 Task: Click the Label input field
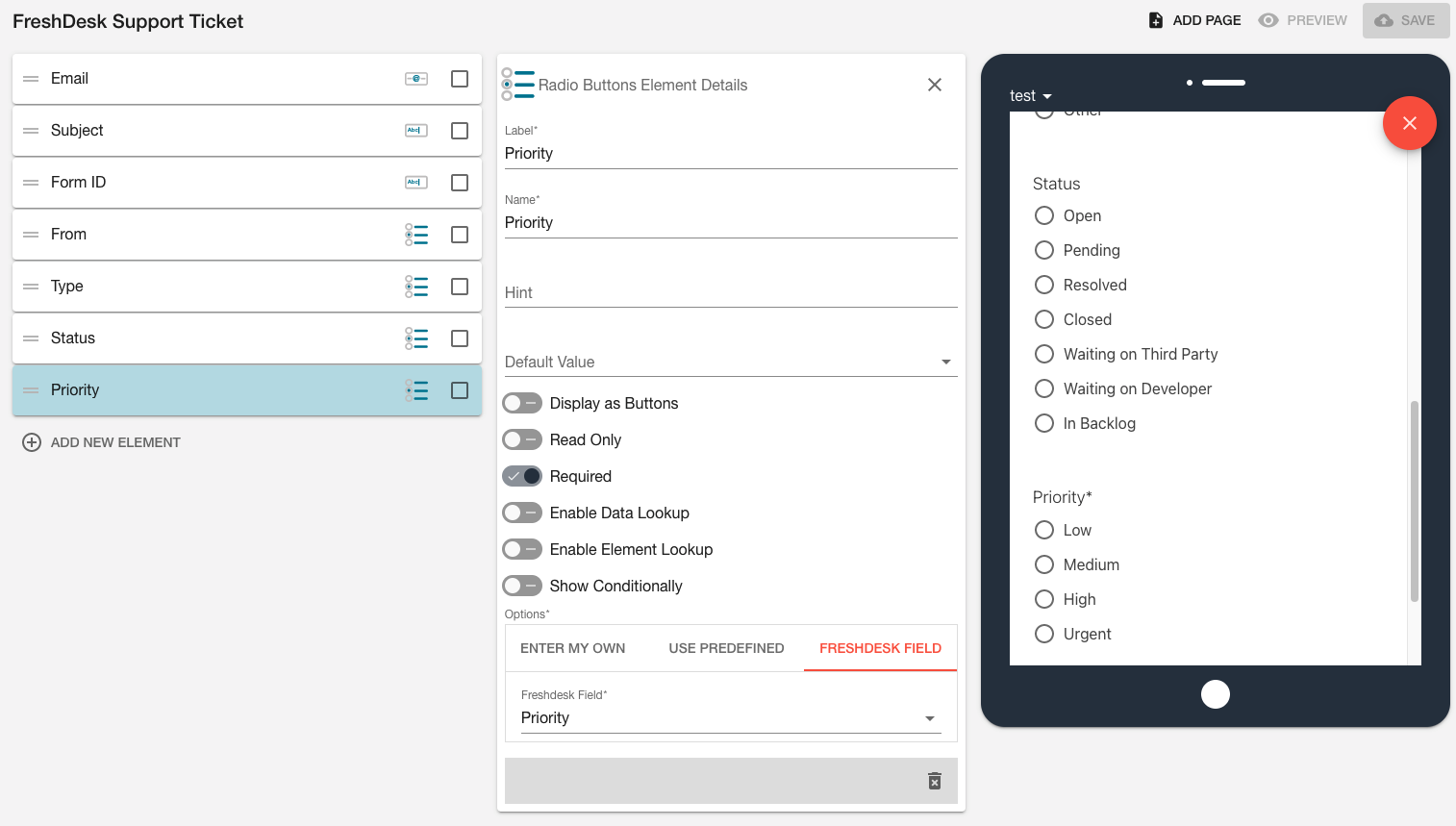731,154
